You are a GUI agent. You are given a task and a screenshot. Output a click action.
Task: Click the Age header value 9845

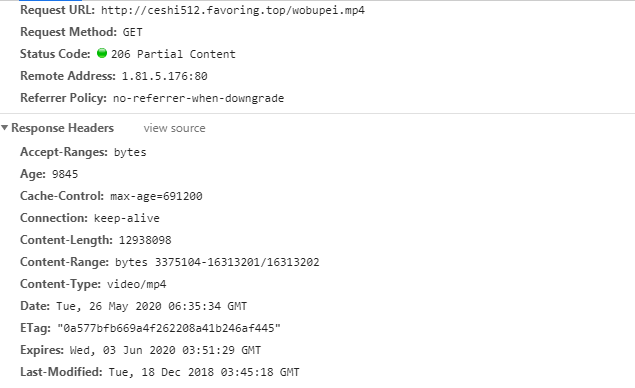(65, 174)
